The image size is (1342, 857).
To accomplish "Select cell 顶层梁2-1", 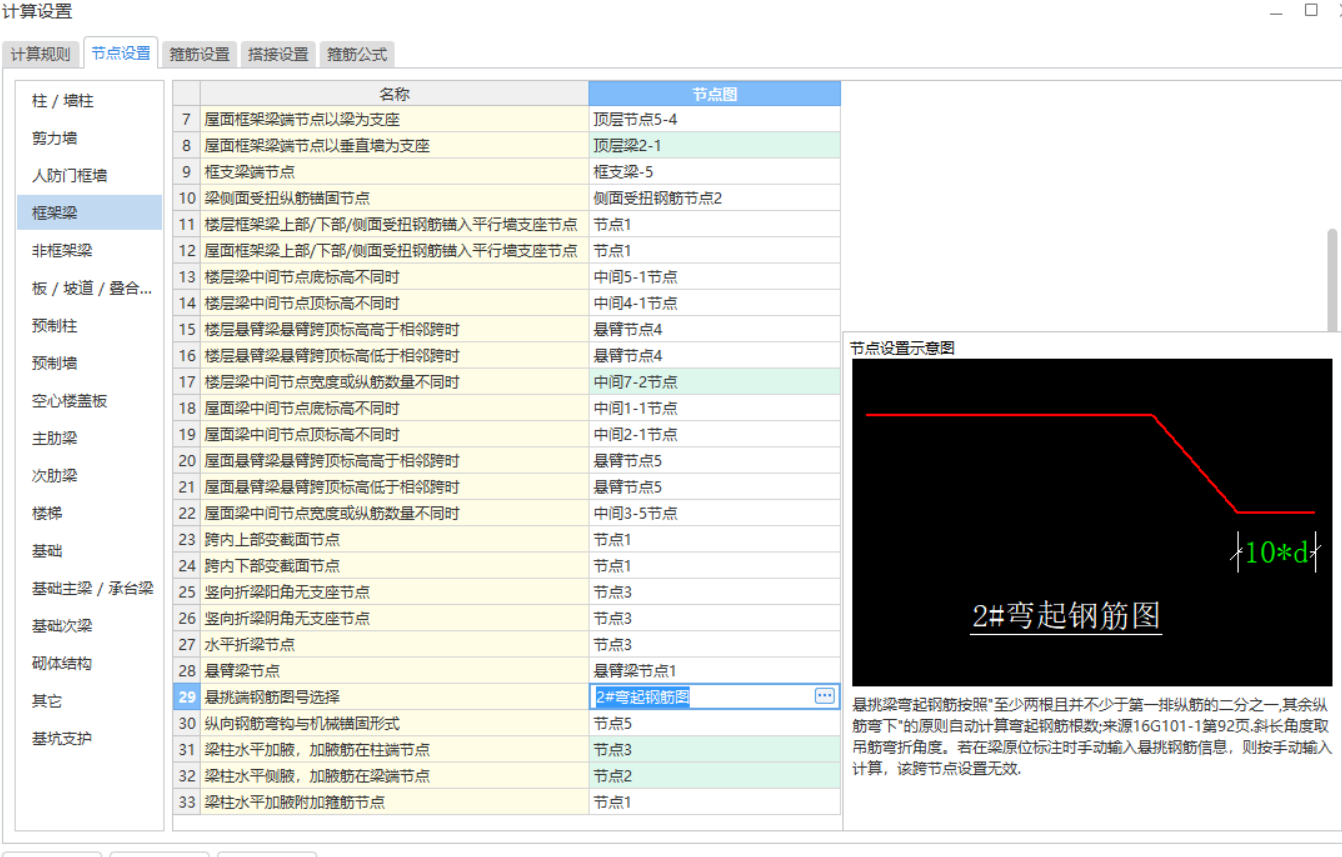I will point(714,145).
